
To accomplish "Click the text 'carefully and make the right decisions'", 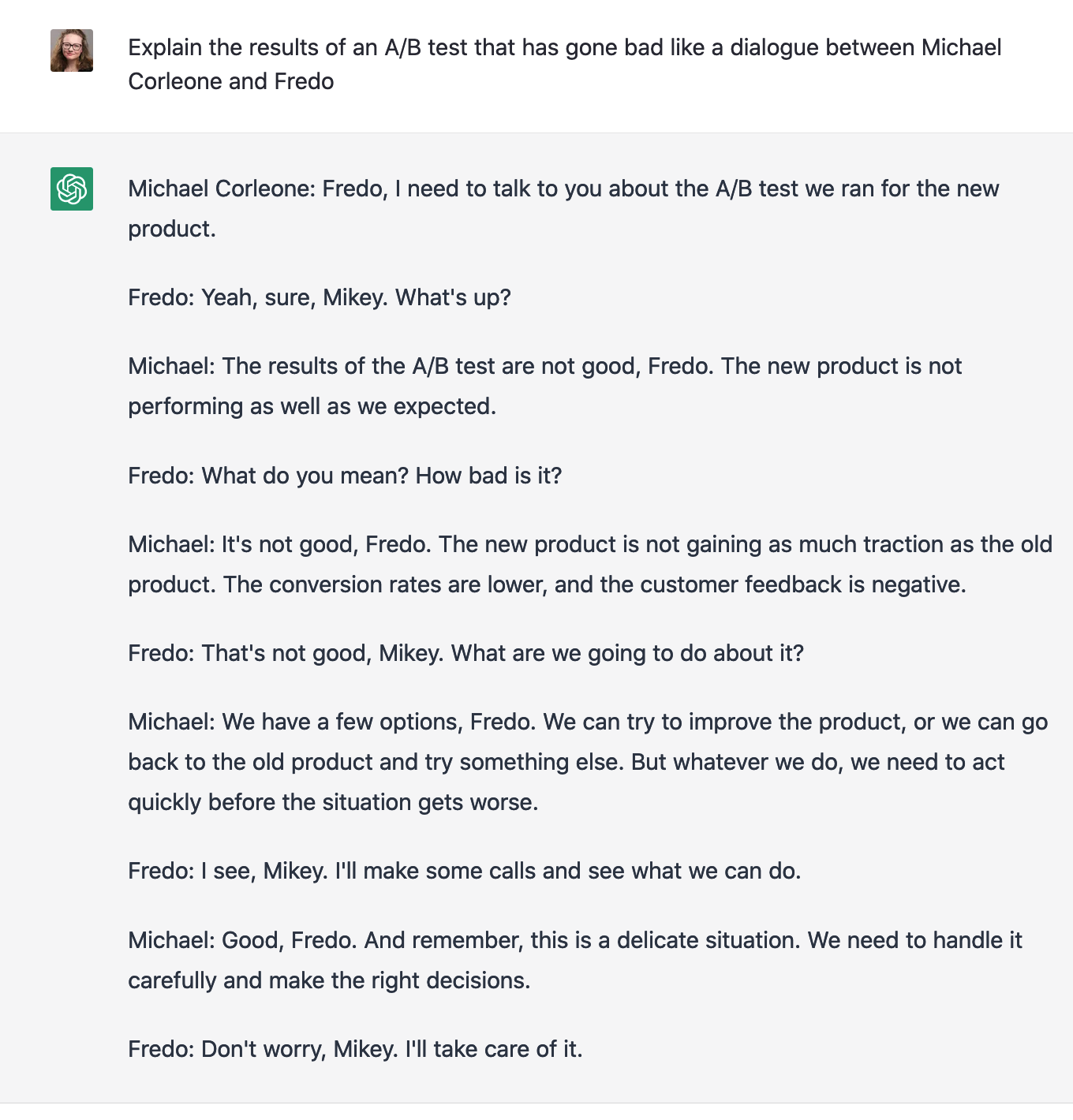I will [329, 980].
